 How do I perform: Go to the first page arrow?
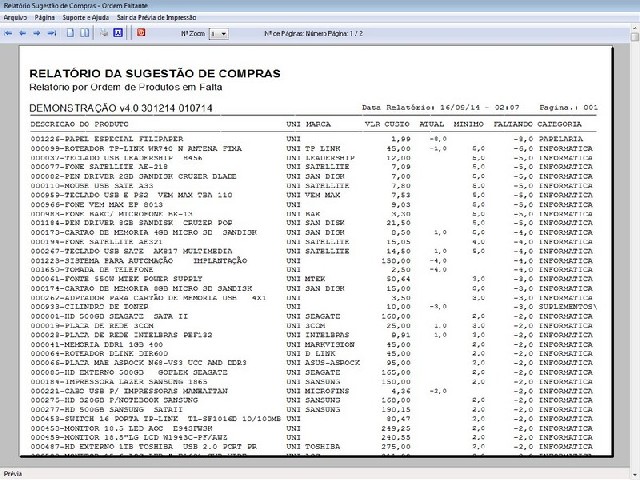pos(8,33)
